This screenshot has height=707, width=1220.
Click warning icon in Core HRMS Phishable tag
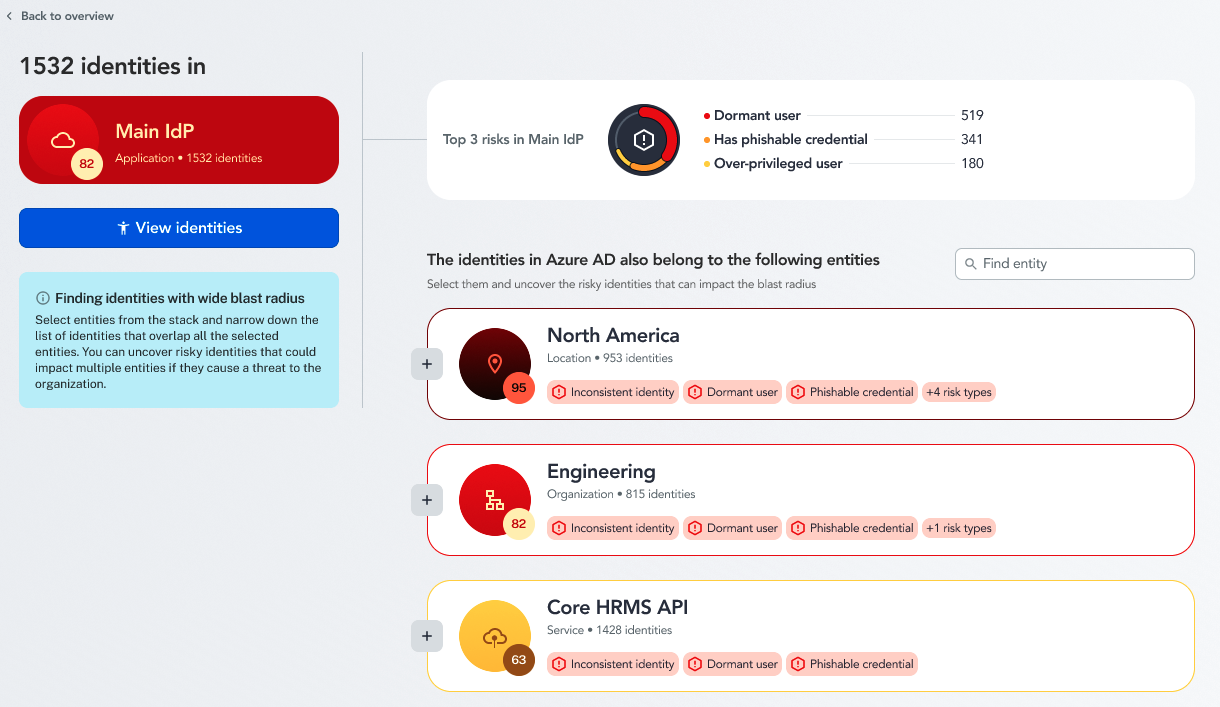point(798,664)
